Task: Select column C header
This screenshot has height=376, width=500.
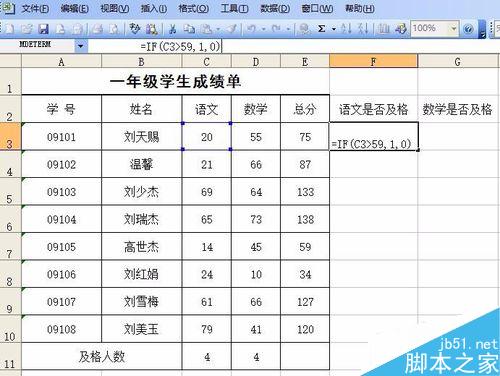Action: tap(207, 62)
